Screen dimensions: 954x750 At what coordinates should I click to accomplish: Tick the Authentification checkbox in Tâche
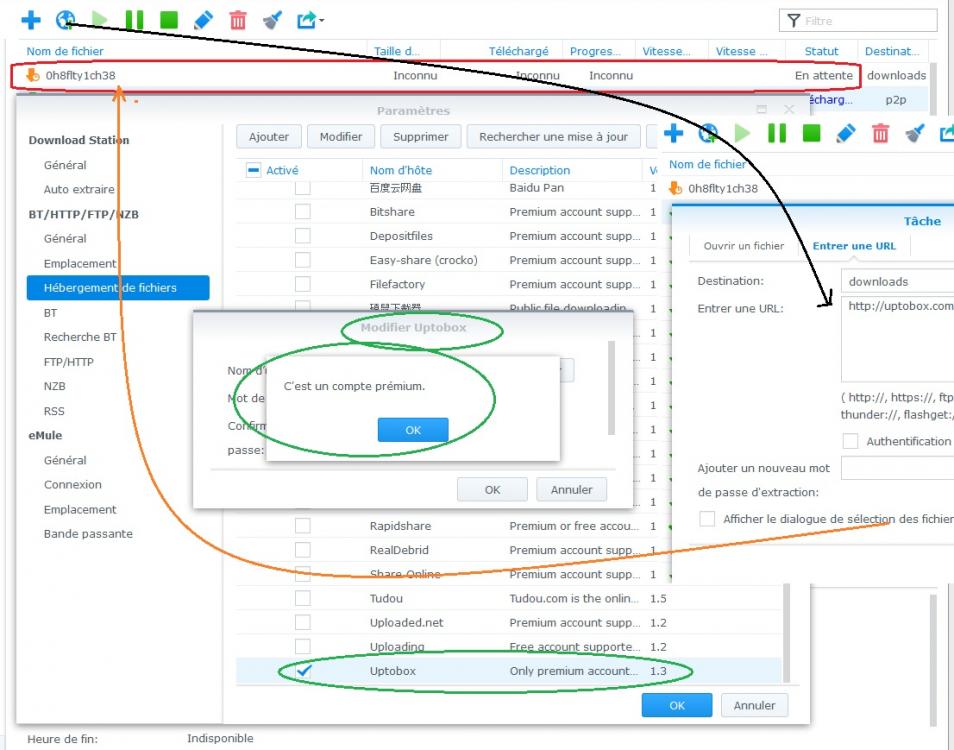point(850,441)
